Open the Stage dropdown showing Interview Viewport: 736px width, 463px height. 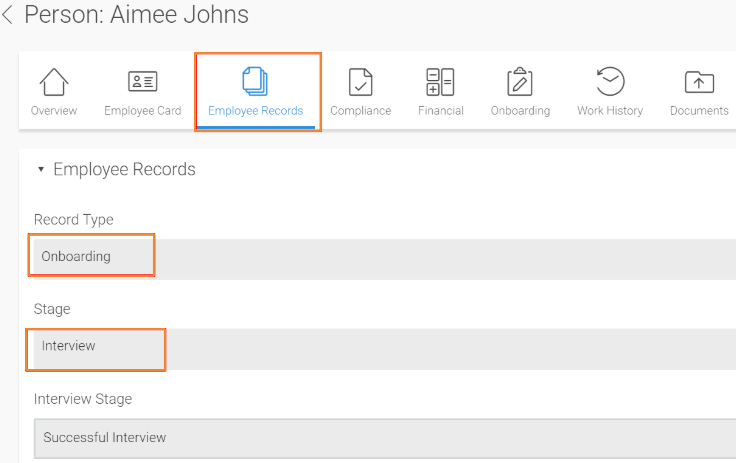[380, 346]
